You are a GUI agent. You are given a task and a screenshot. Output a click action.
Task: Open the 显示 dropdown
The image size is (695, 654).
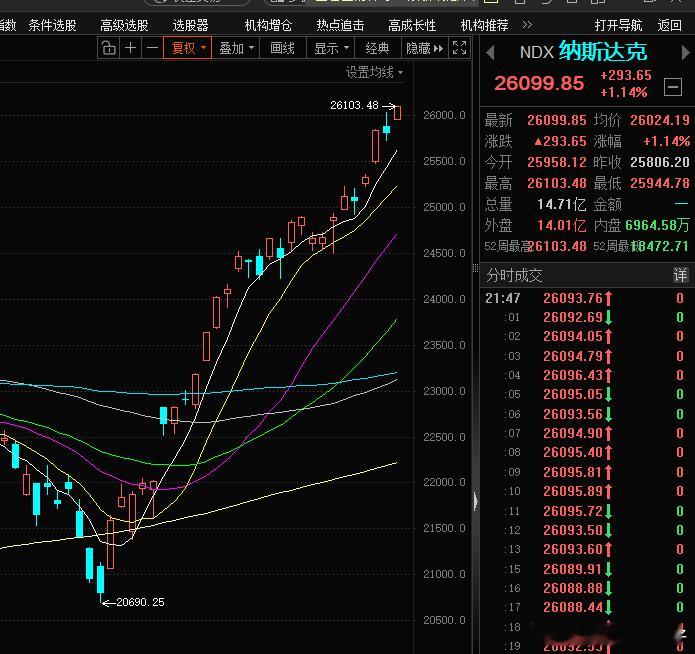coord(331,47)
